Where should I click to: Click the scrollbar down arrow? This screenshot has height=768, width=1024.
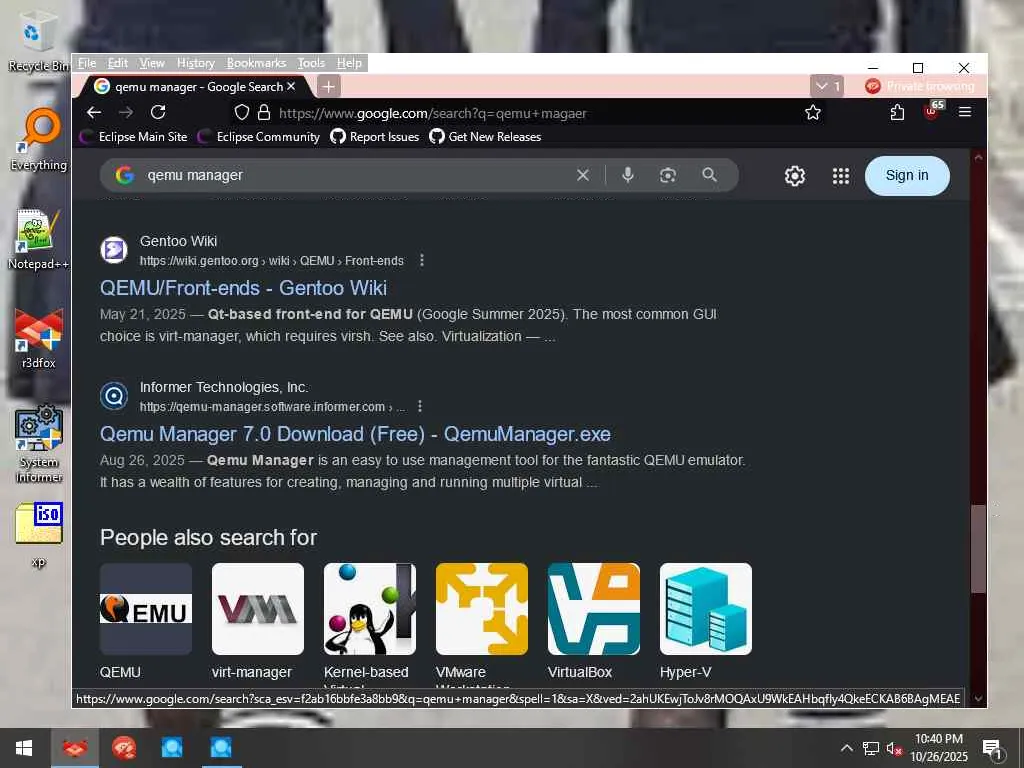coord(978,698)
